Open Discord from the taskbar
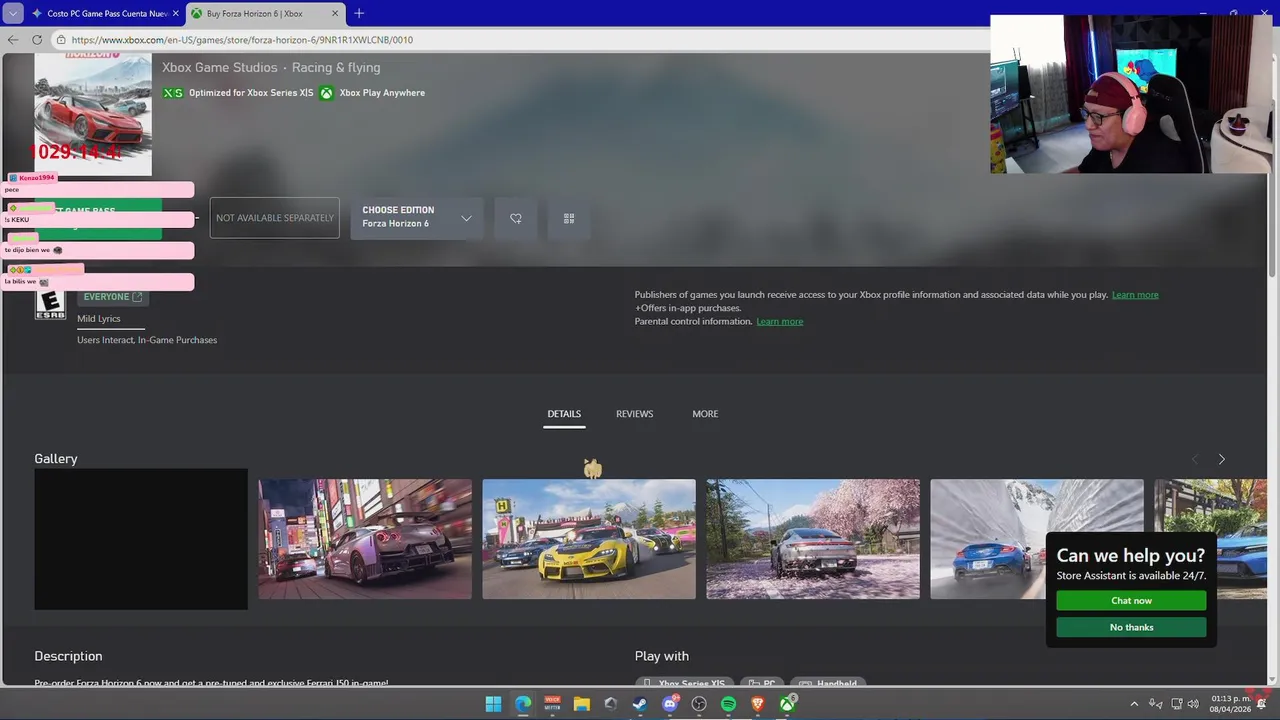1280x720 pixels. (670, 704)
